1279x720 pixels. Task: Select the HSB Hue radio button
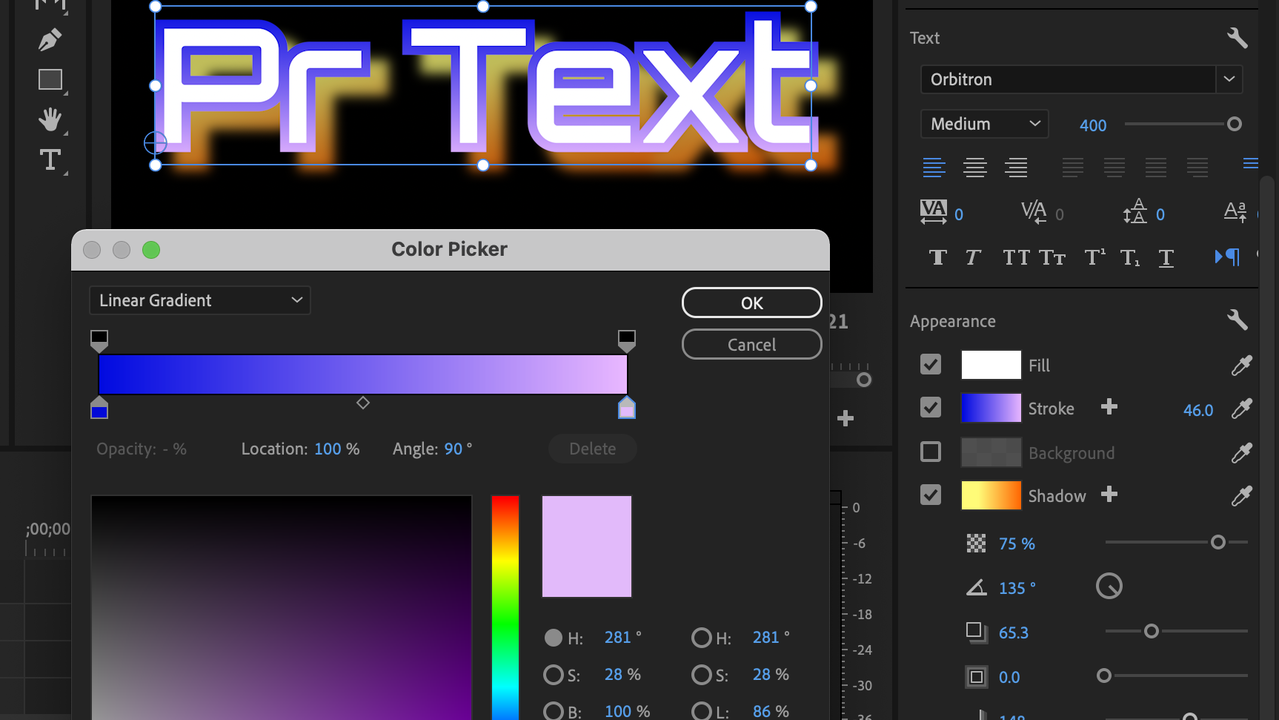click(553, 637)
